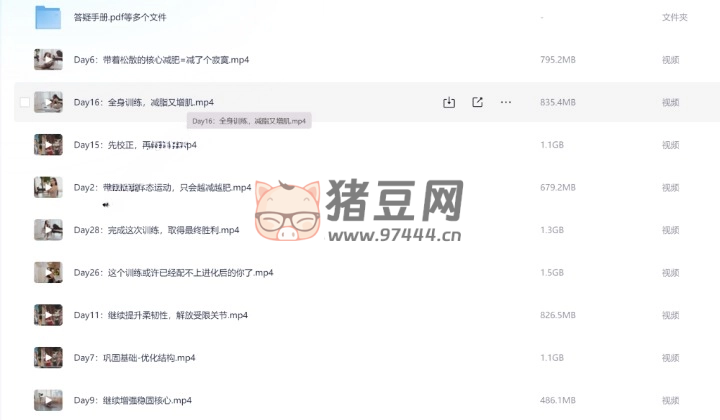Screen dimensions: 720x420
Task: Open the Day16 全身训练 file name
Action: point(143,102)
